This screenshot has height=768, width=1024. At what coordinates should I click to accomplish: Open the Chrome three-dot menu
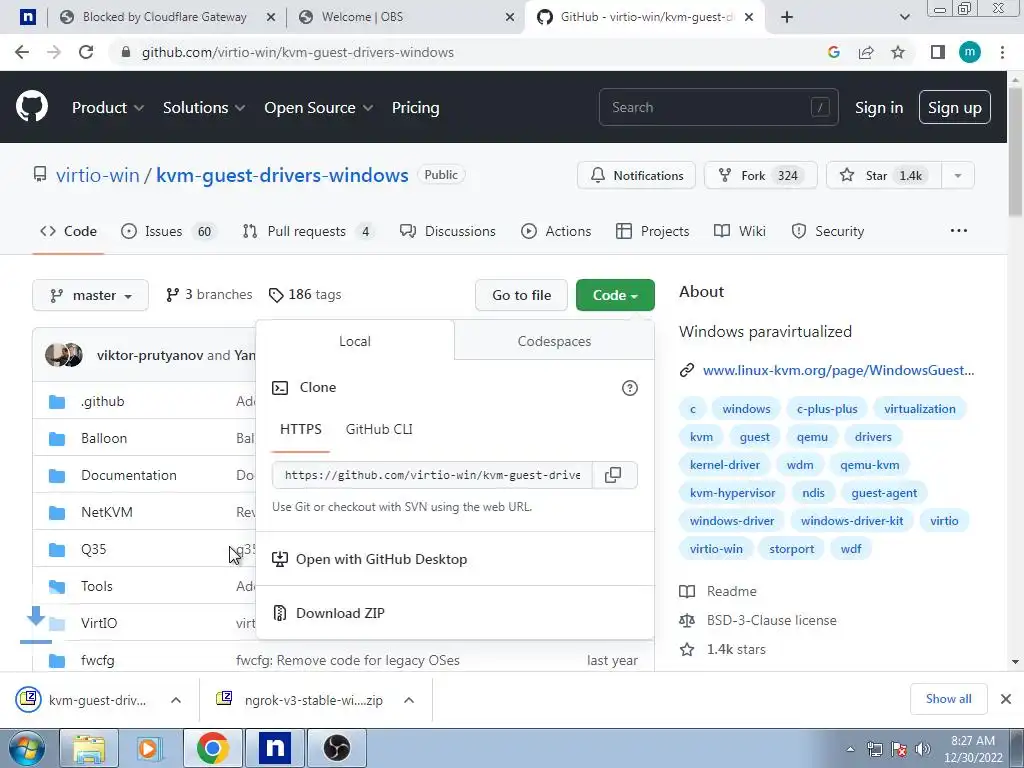click(1002, 52)
